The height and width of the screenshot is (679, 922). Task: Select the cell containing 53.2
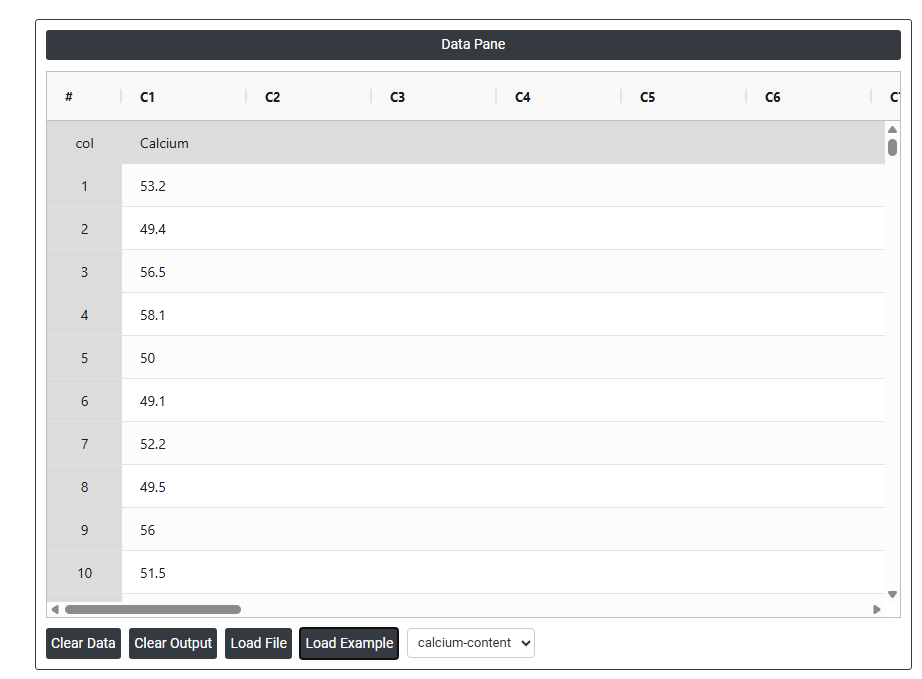pyautogui.click(x=153, y=186)
